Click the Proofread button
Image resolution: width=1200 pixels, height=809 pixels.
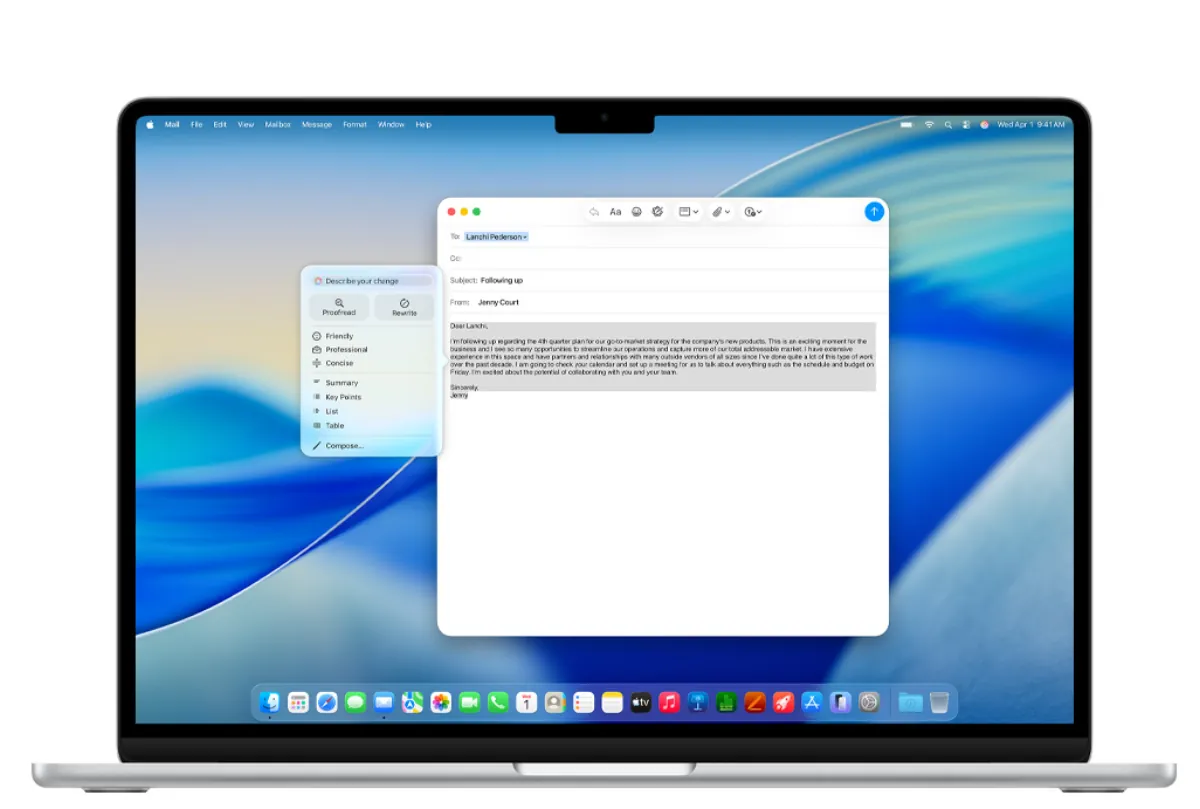(x=339, y=307)
